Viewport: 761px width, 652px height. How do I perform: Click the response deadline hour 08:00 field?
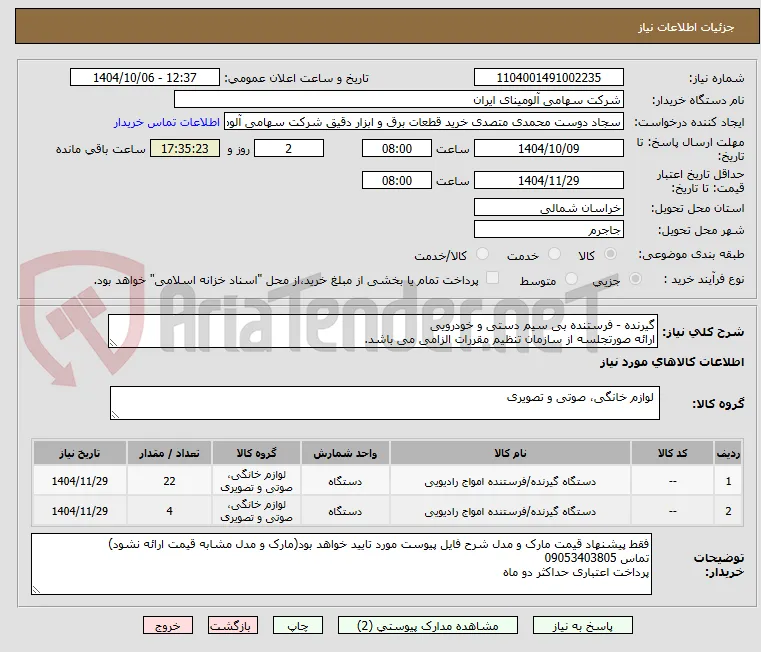pos(397,149)
